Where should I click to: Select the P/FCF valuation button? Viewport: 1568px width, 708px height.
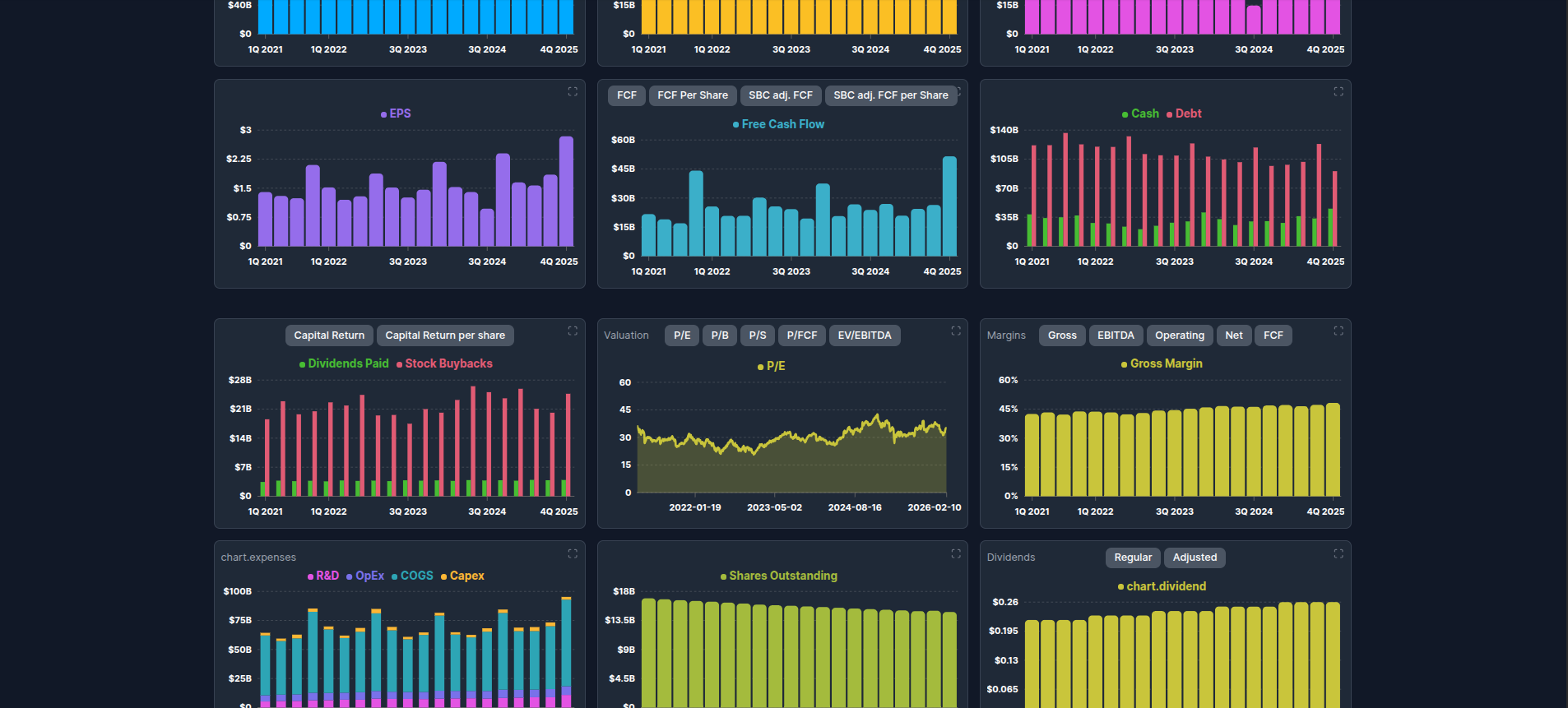[801, 335]
